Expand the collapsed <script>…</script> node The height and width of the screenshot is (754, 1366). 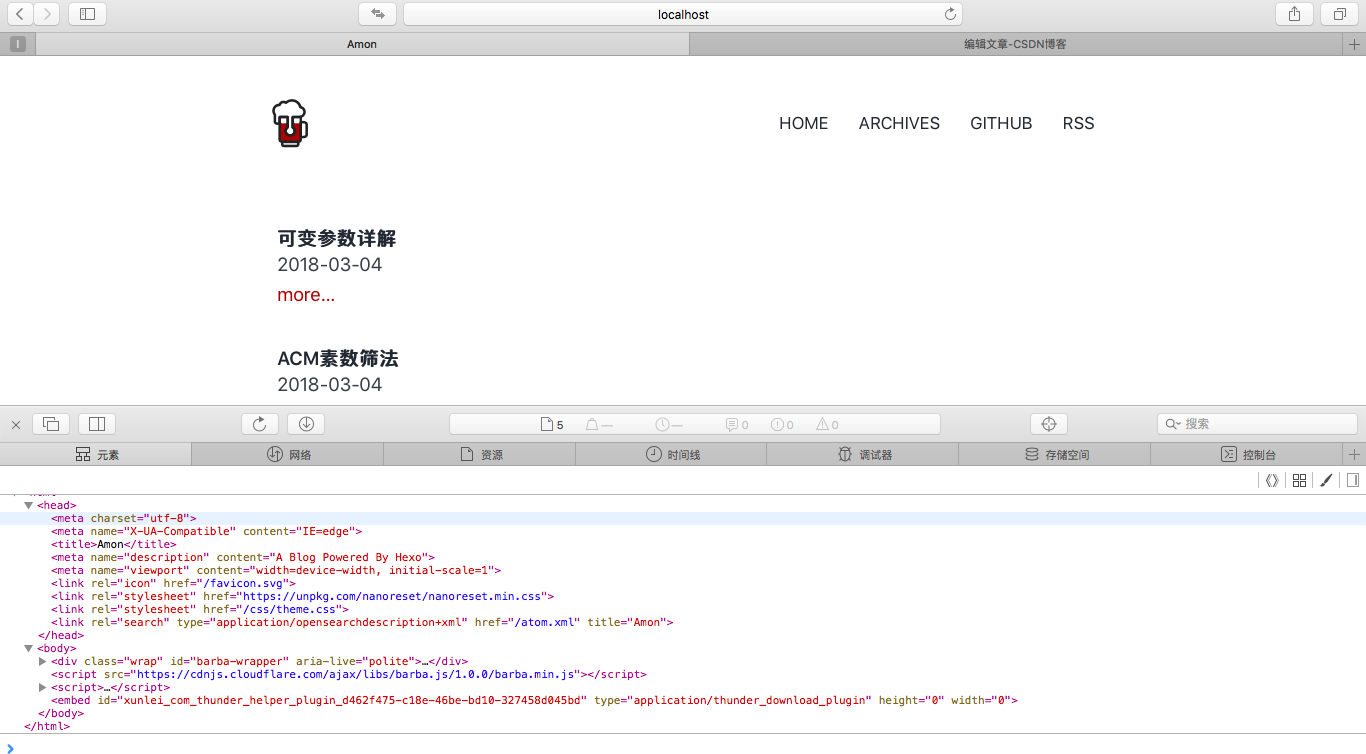point(42,688)
